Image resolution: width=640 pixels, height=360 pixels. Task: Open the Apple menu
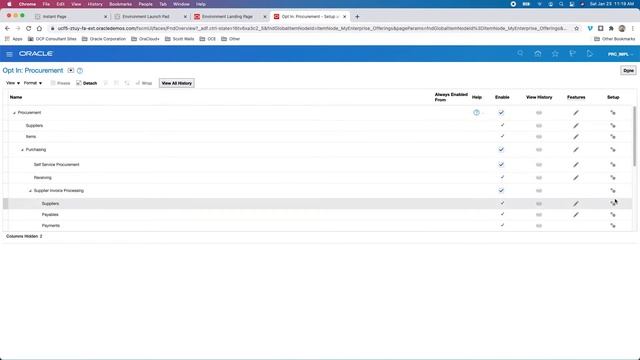pos(9,4)
